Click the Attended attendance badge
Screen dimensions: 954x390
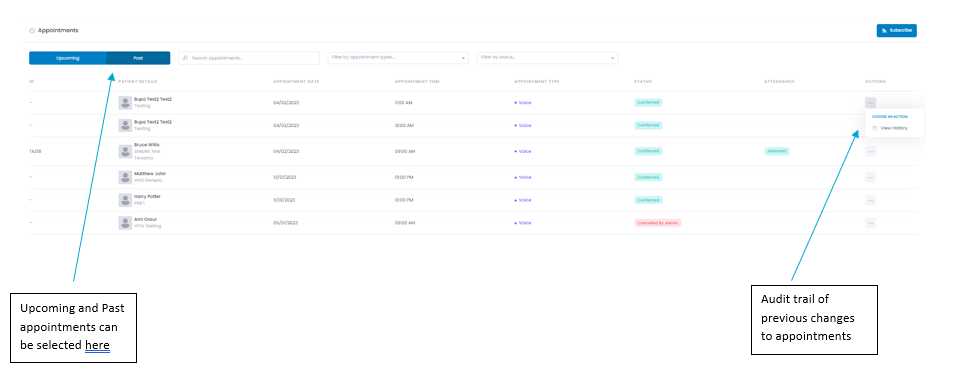click(776, 151)
